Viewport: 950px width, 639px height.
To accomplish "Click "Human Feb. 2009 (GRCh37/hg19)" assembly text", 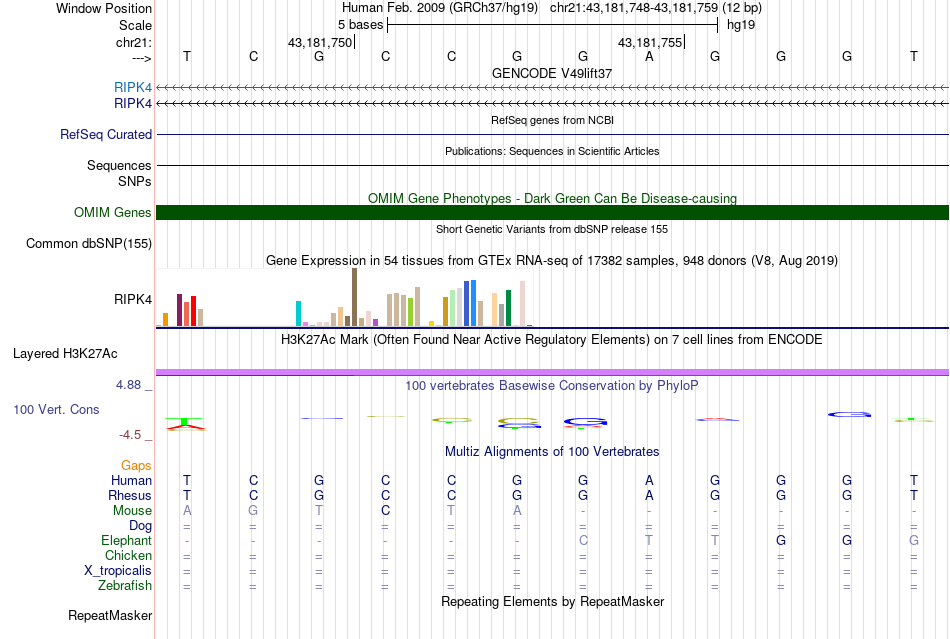I will (x=440, y=8).
